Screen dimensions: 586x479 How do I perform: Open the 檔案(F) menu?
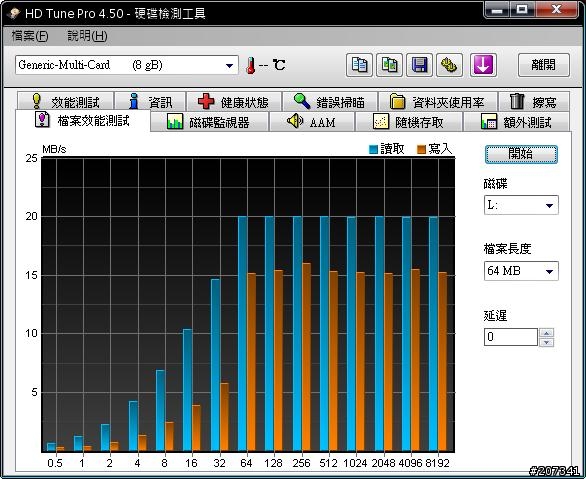tap(30, 36)
